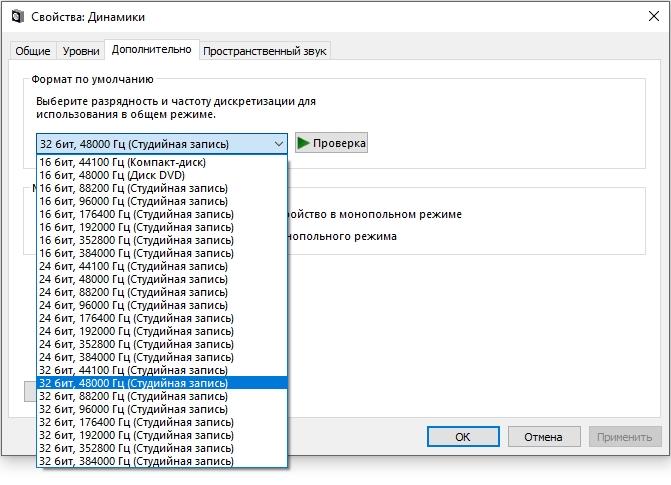Viewport: 671px width, 485px height.
Task: Select 24 бит, 352800 Гц option
Action: pyautogui.click(x=162, y=344)
